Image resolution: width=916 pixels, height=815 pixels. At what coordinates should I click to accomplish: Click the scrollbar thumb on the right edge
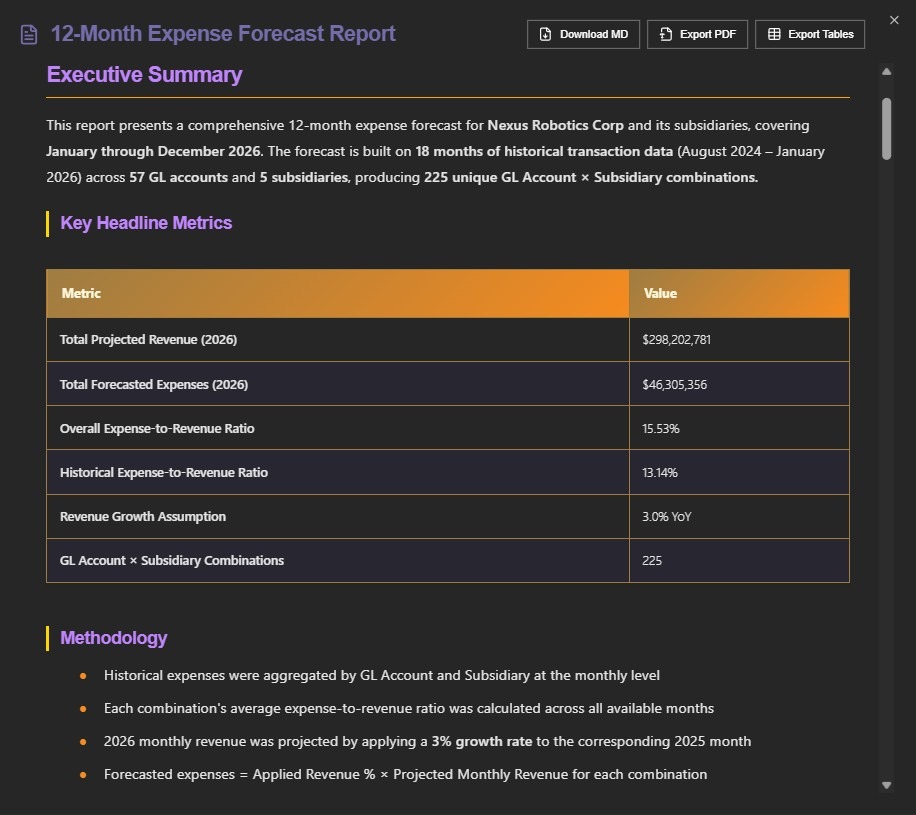coord(886,130)
